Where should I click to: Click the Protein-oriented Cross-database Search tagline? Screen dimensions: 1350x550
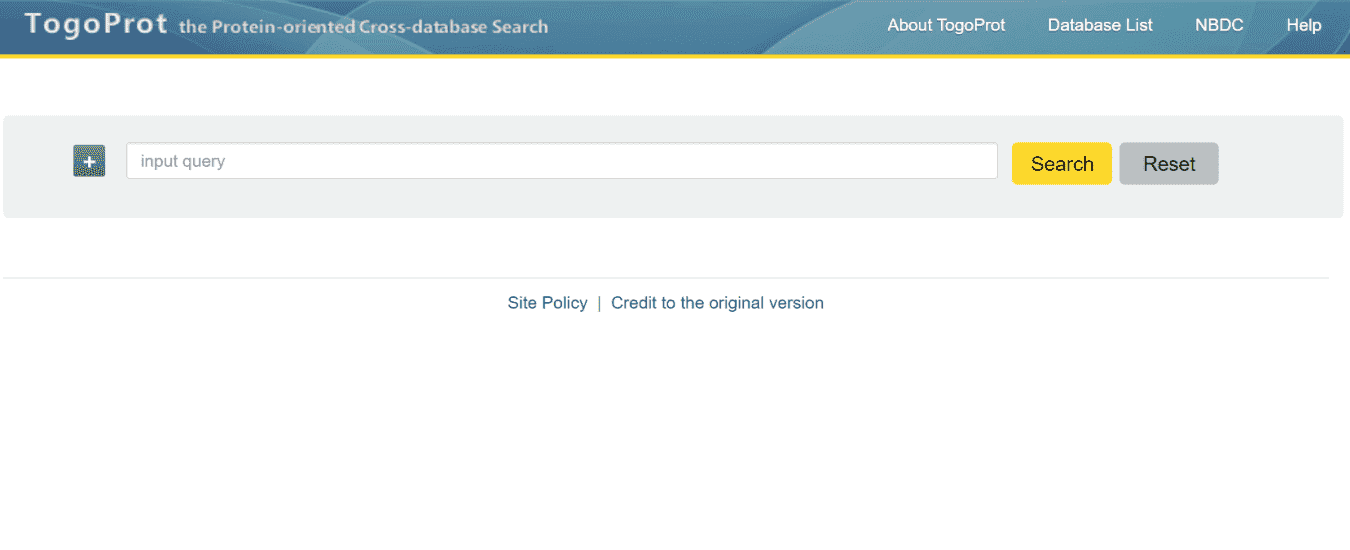point(363,27)
